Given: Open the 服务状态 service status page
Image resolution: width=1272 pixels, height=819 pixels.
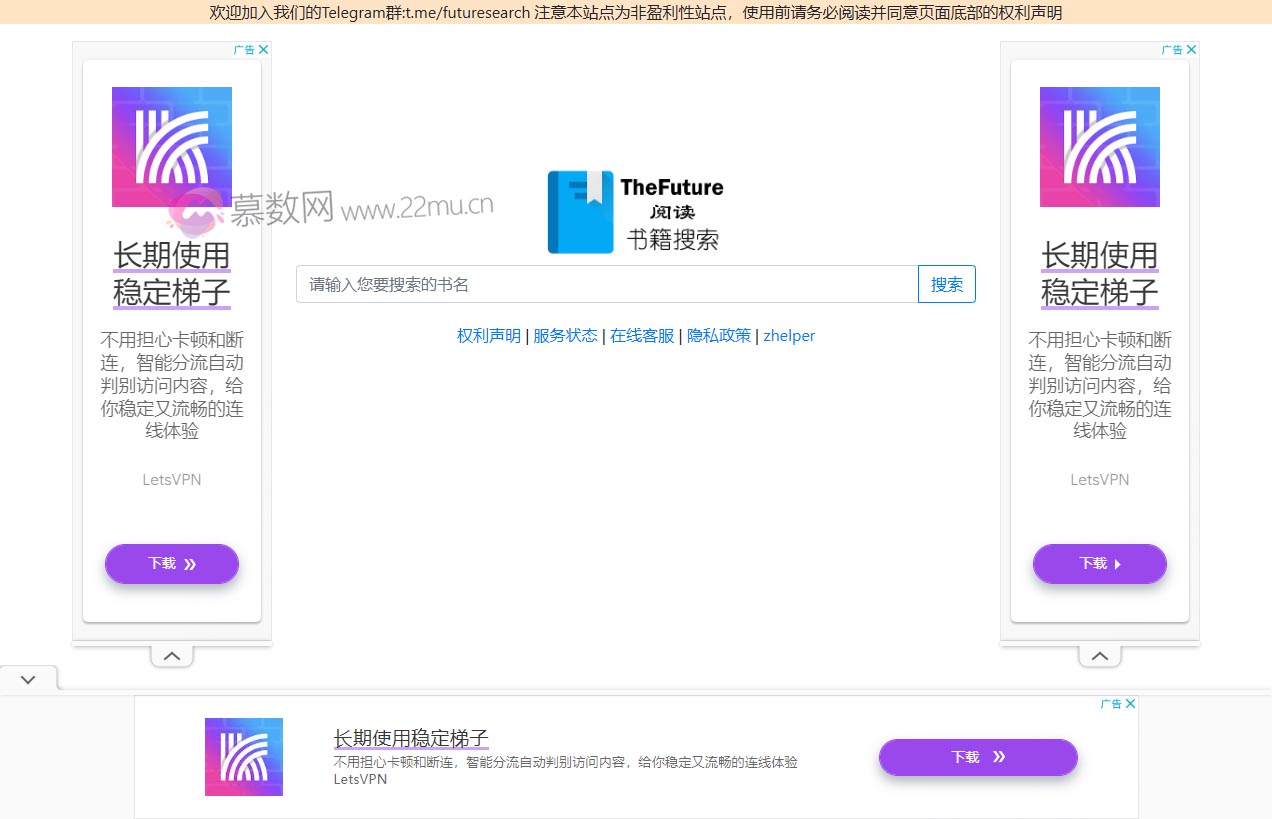Looking at the screenshot, I should tap(565, 335).
